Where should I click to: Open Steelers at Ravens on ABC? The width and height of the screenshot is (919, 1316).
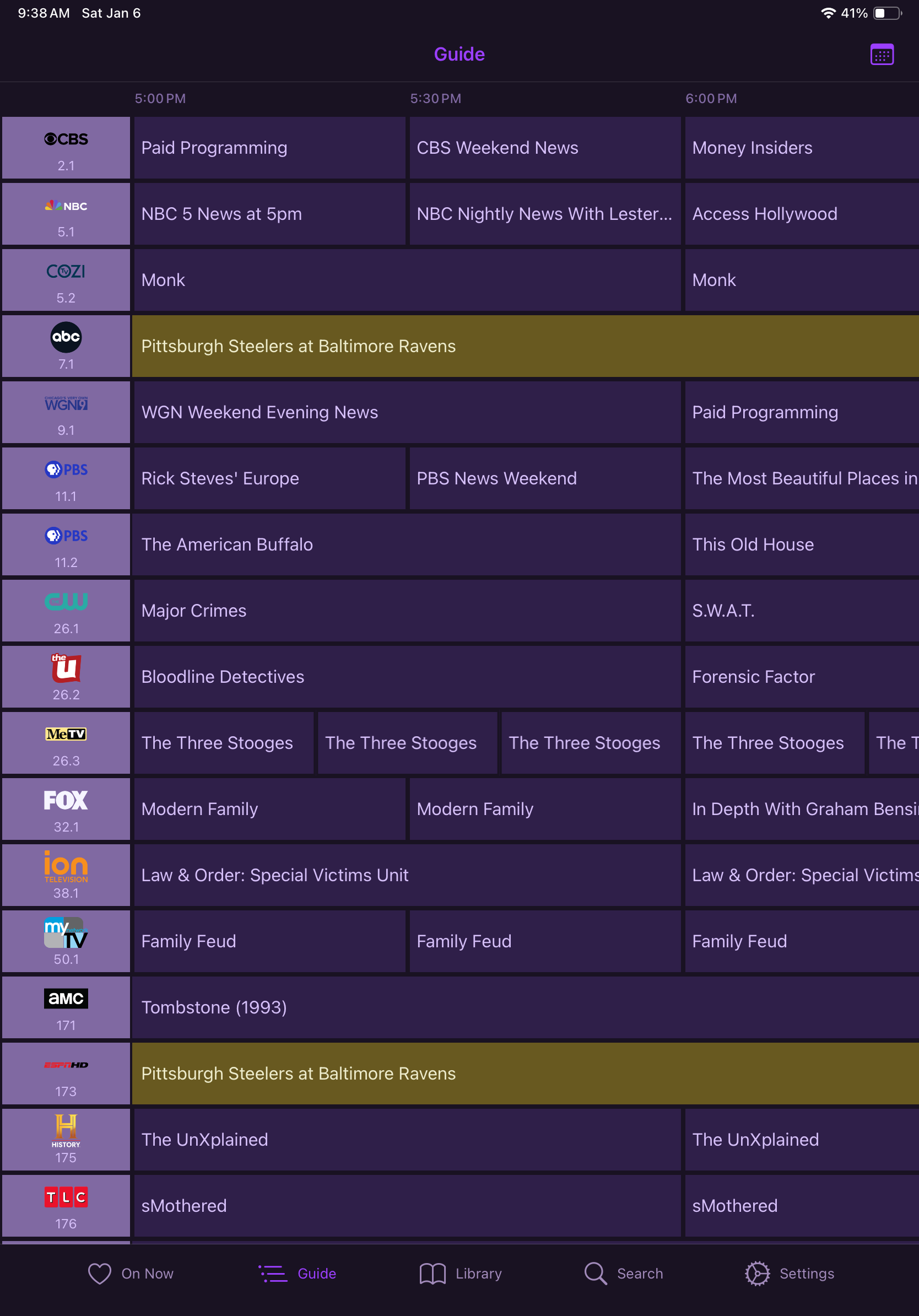click(x=525, y=346)
